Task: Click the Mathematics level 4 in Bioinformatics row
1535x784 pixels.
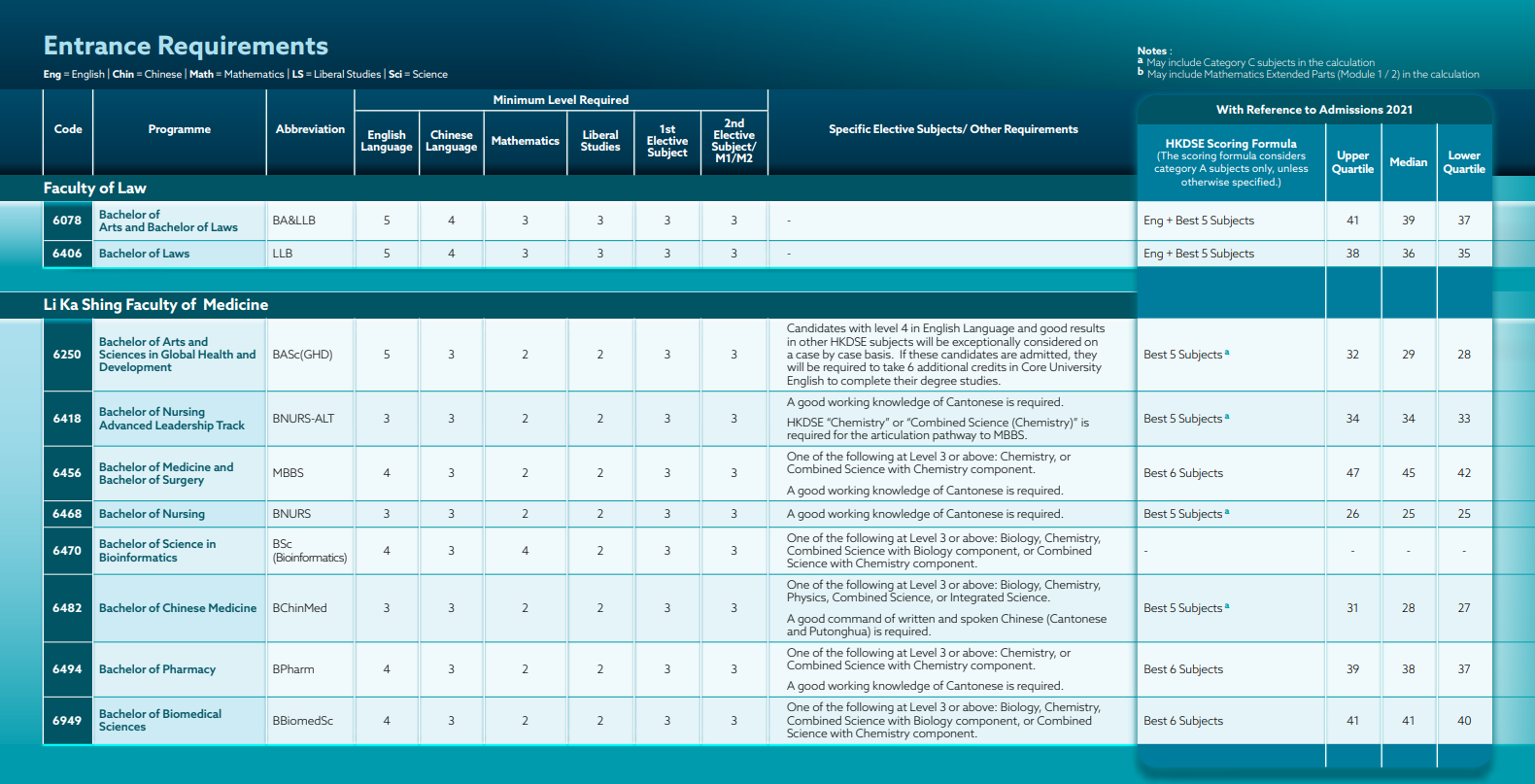Action: [x=526, y=551]
